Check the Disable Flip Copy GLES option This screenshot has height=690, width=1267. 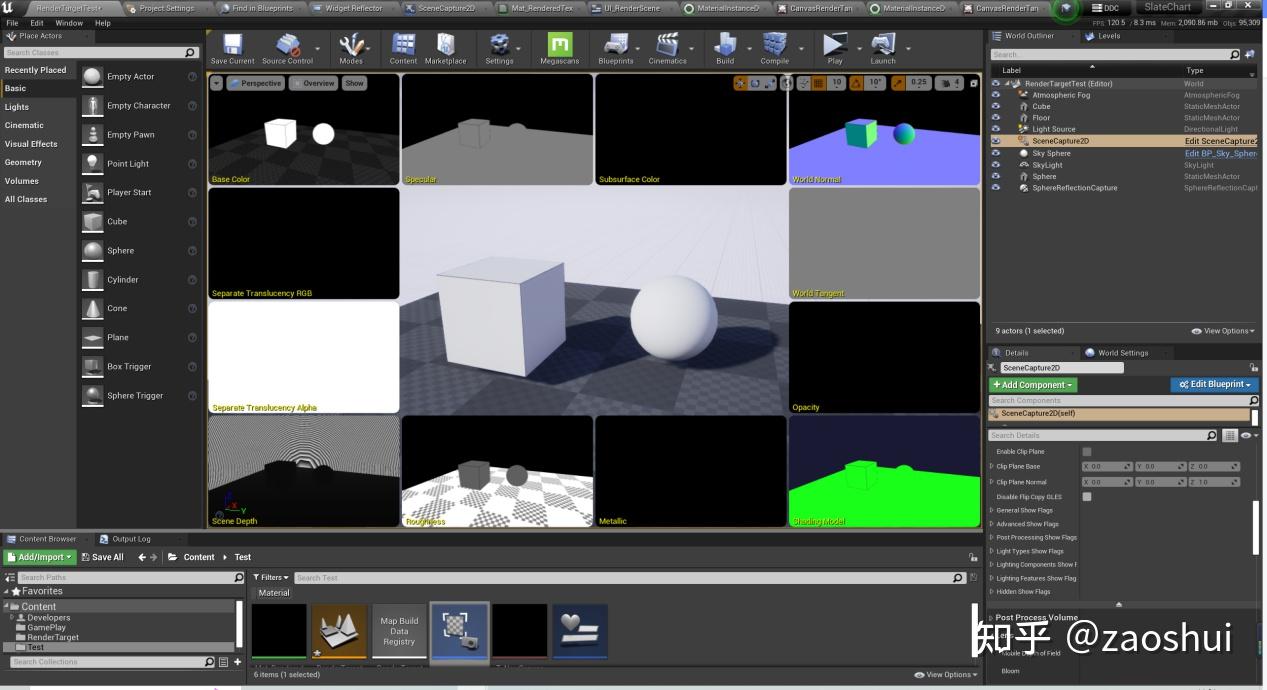[1086, 496]
